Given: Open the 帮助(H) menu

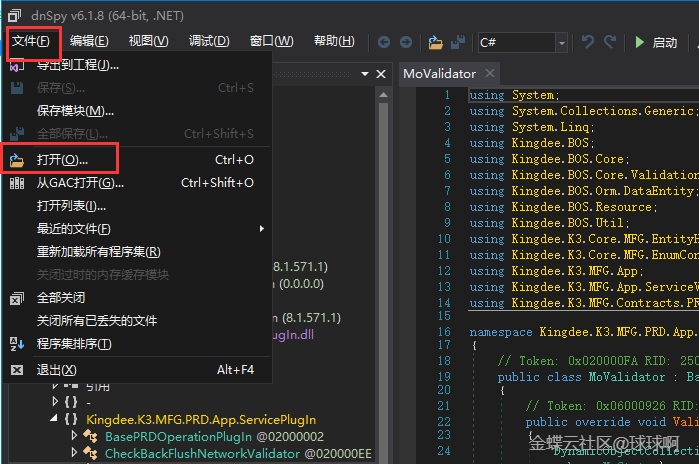Looking at the screenshot, I should [x=334, y=41].
